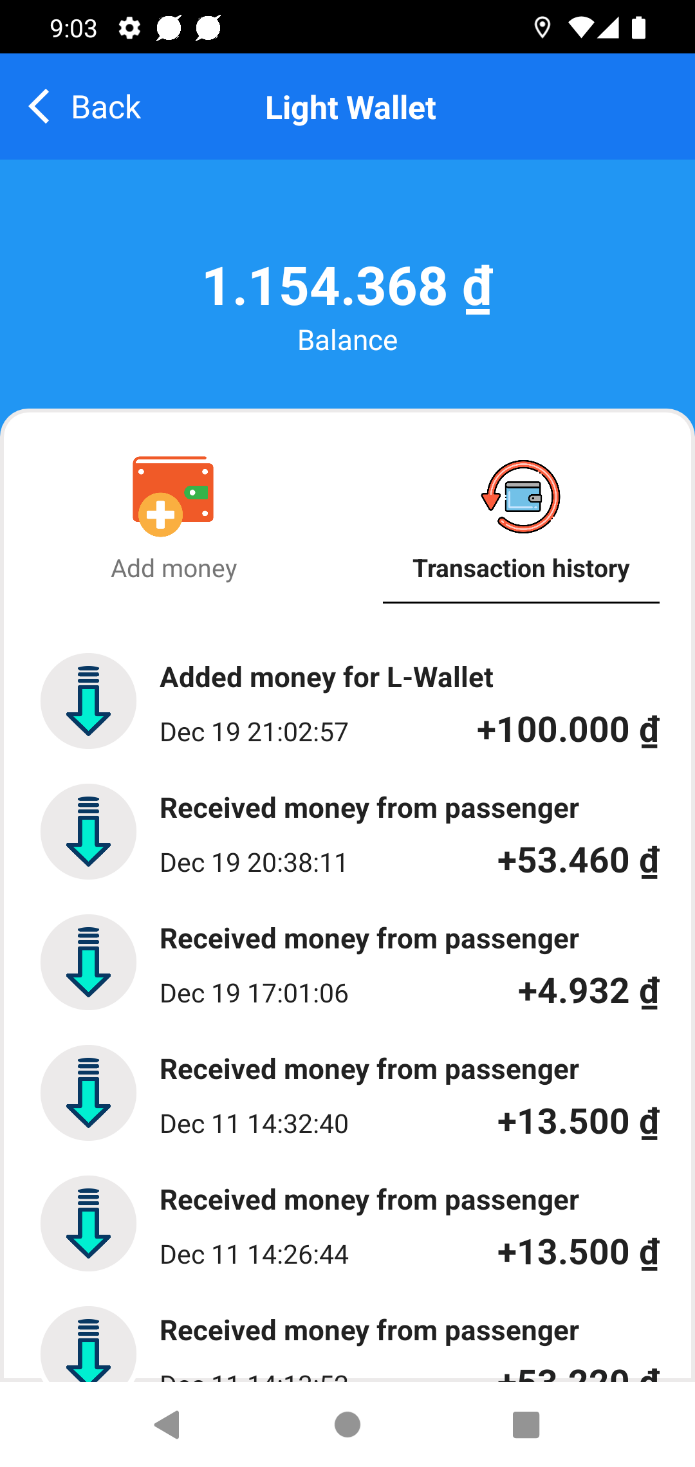Select the Added money for L-Wallet transaction
The image size is (695, 1467).
click(x=326, y=677)
